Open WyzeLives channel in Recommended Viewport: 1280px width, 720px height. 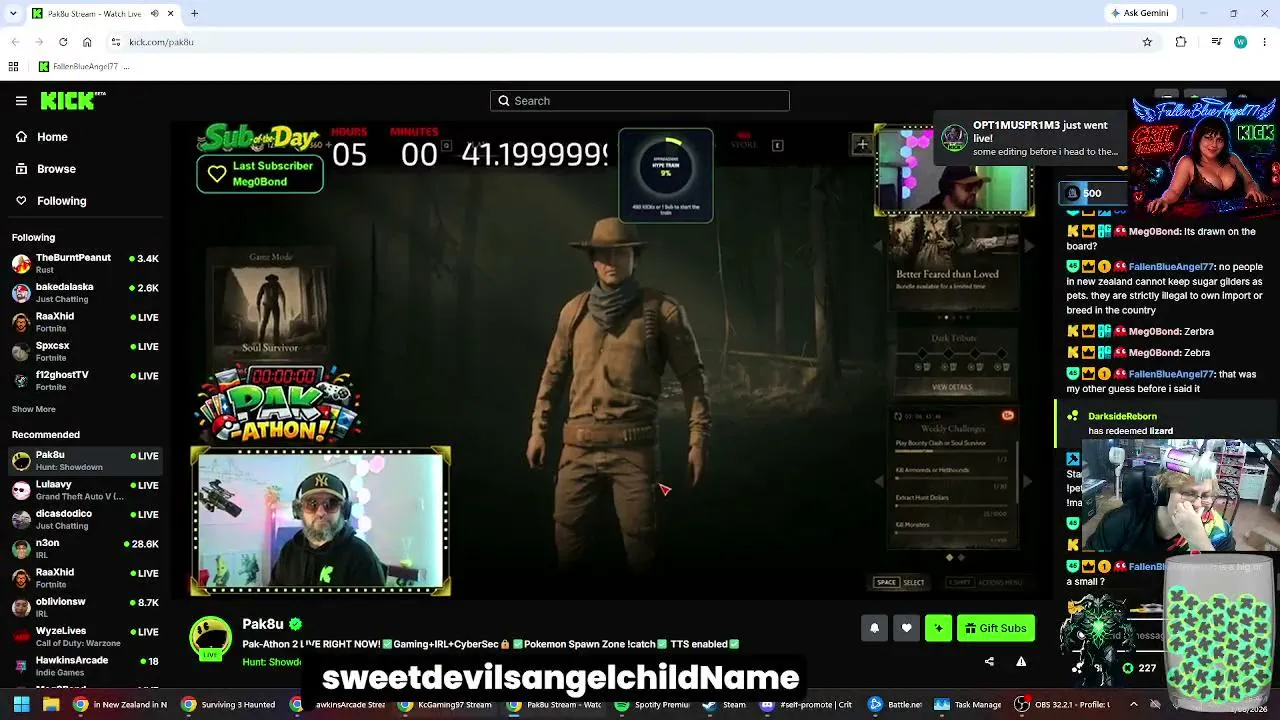click(x=85, y=636)
